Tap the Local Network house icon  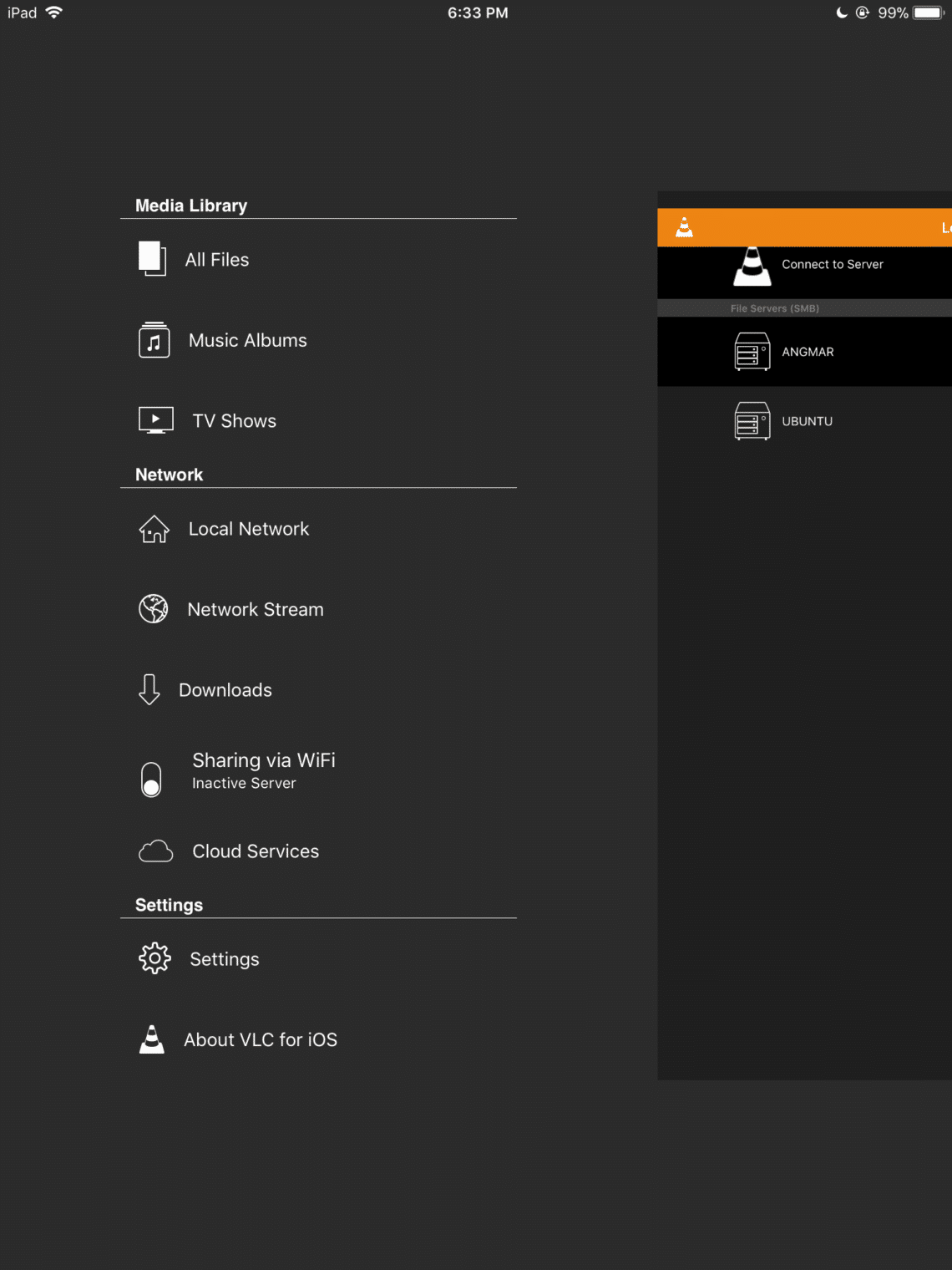point(154,529)
